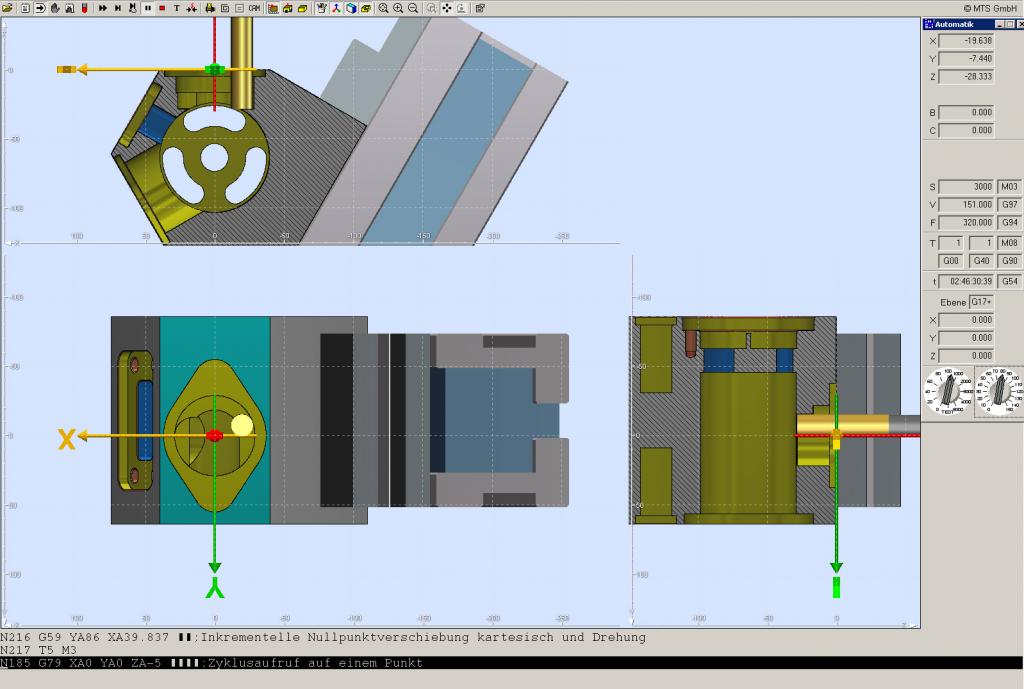This screenshot has height=689, width=1024.
Task: Click the four-arrow pan icon
Action: coord(447,8)
